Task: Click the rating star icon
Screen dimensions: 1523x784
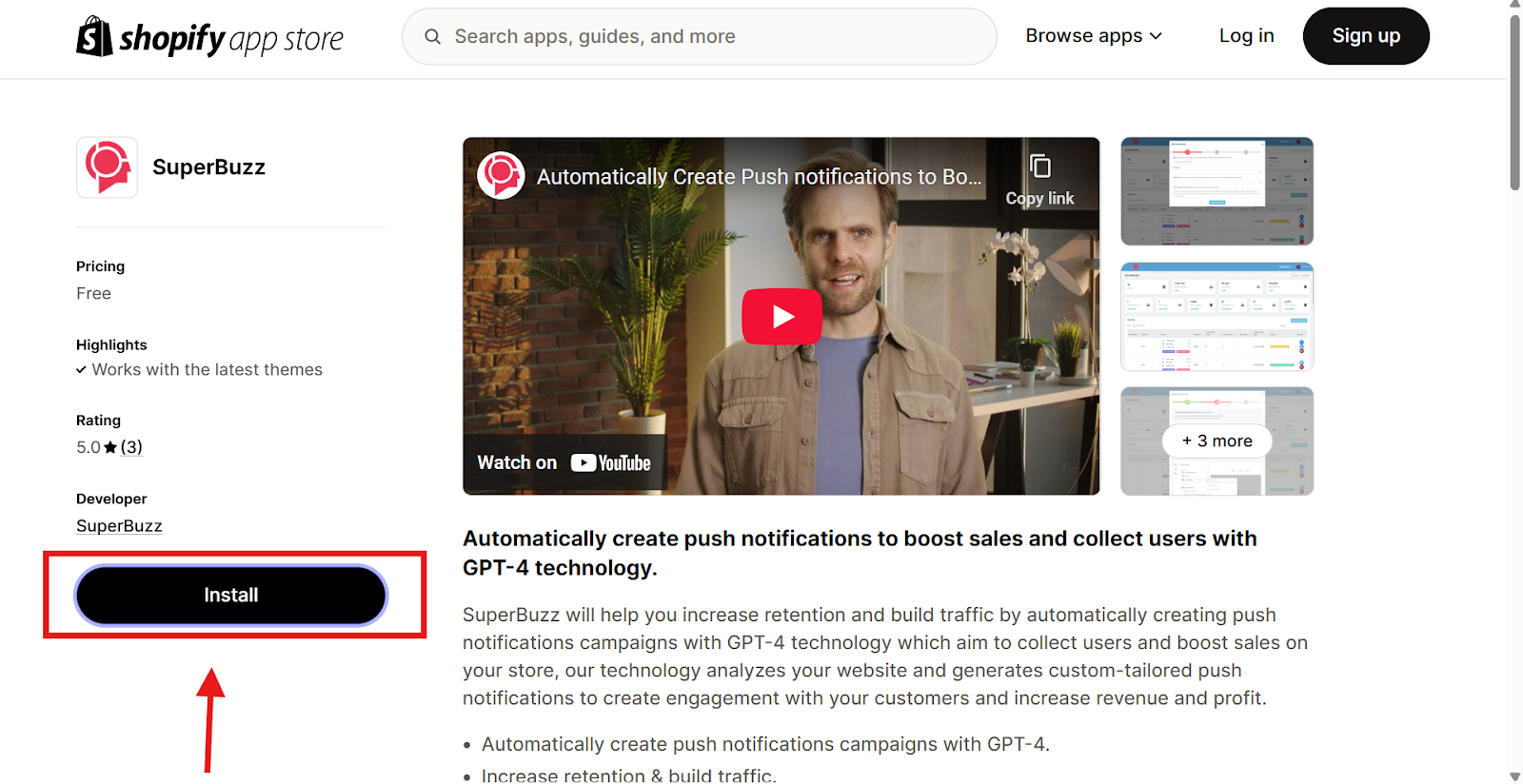Action: tap(110, 447)
